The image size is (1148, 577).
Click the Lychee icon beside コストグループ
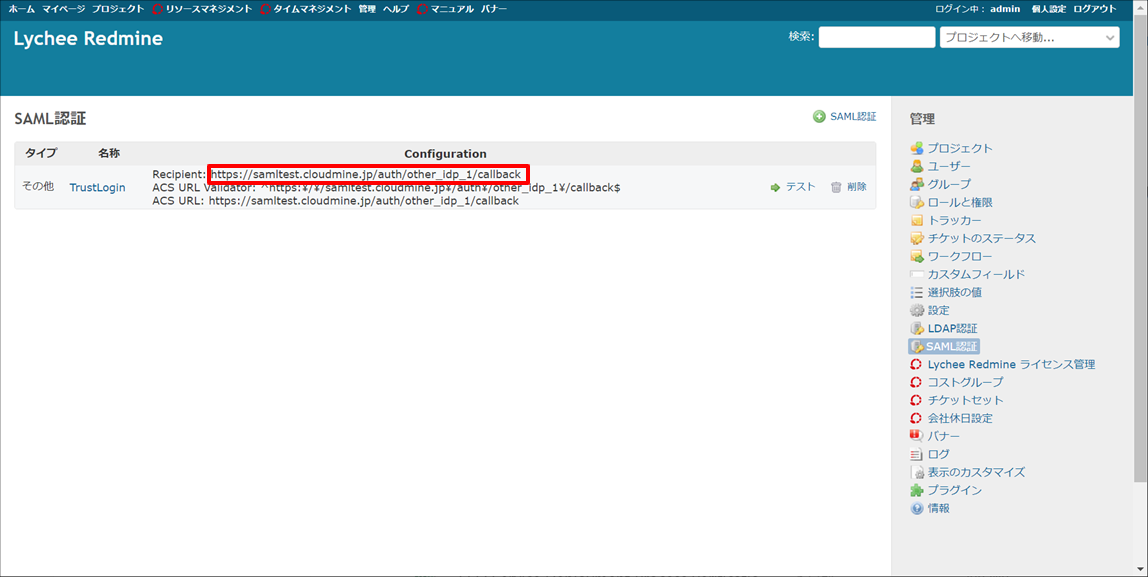coord(916,382)
